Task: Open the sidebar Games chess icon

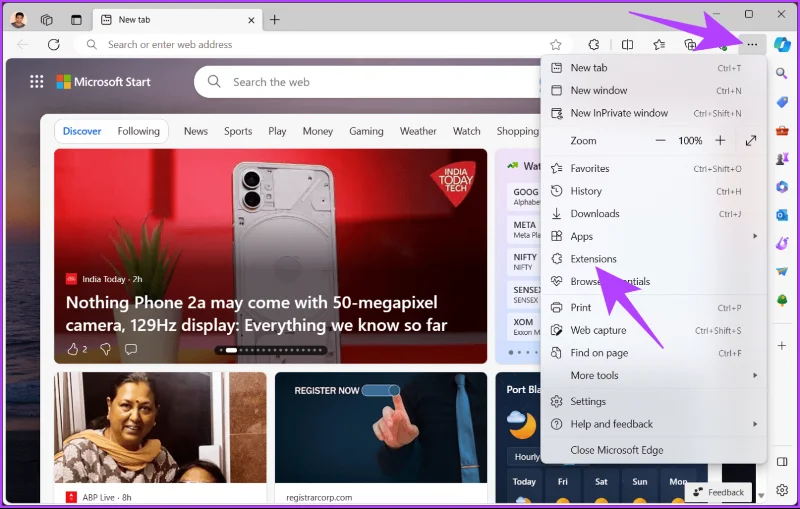Action: tap(782, 159)
